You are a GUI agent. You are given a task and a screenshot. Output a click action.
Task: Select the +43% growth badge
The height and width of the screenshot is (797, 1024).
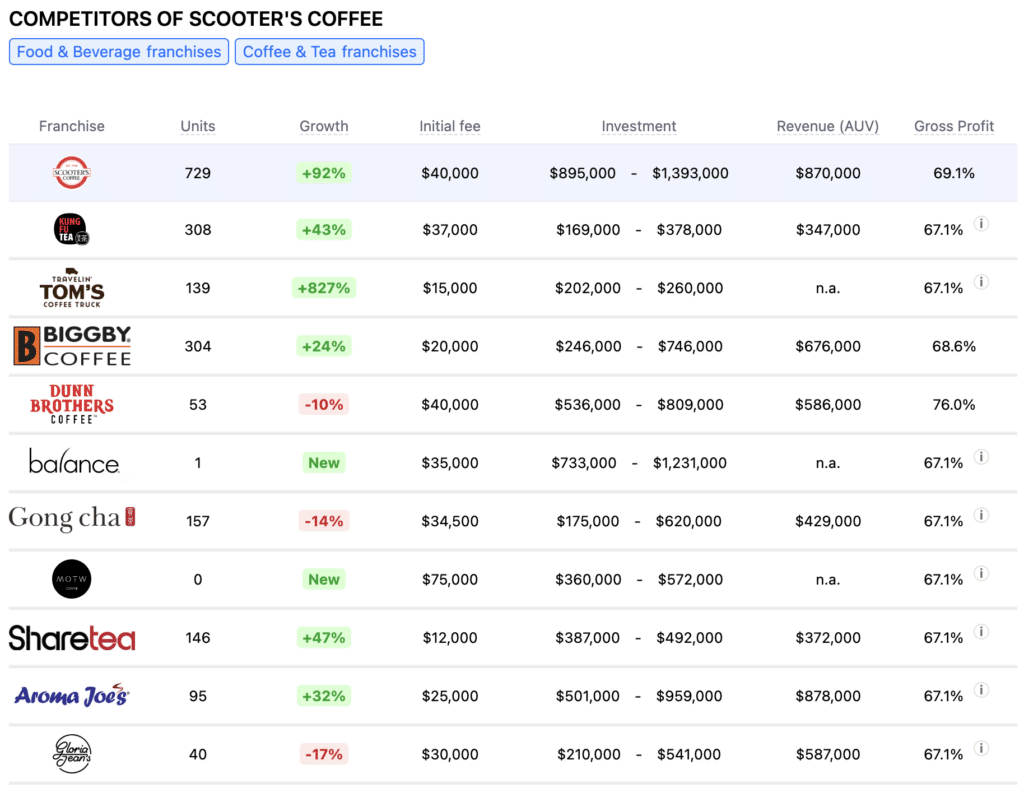(324, 230)
